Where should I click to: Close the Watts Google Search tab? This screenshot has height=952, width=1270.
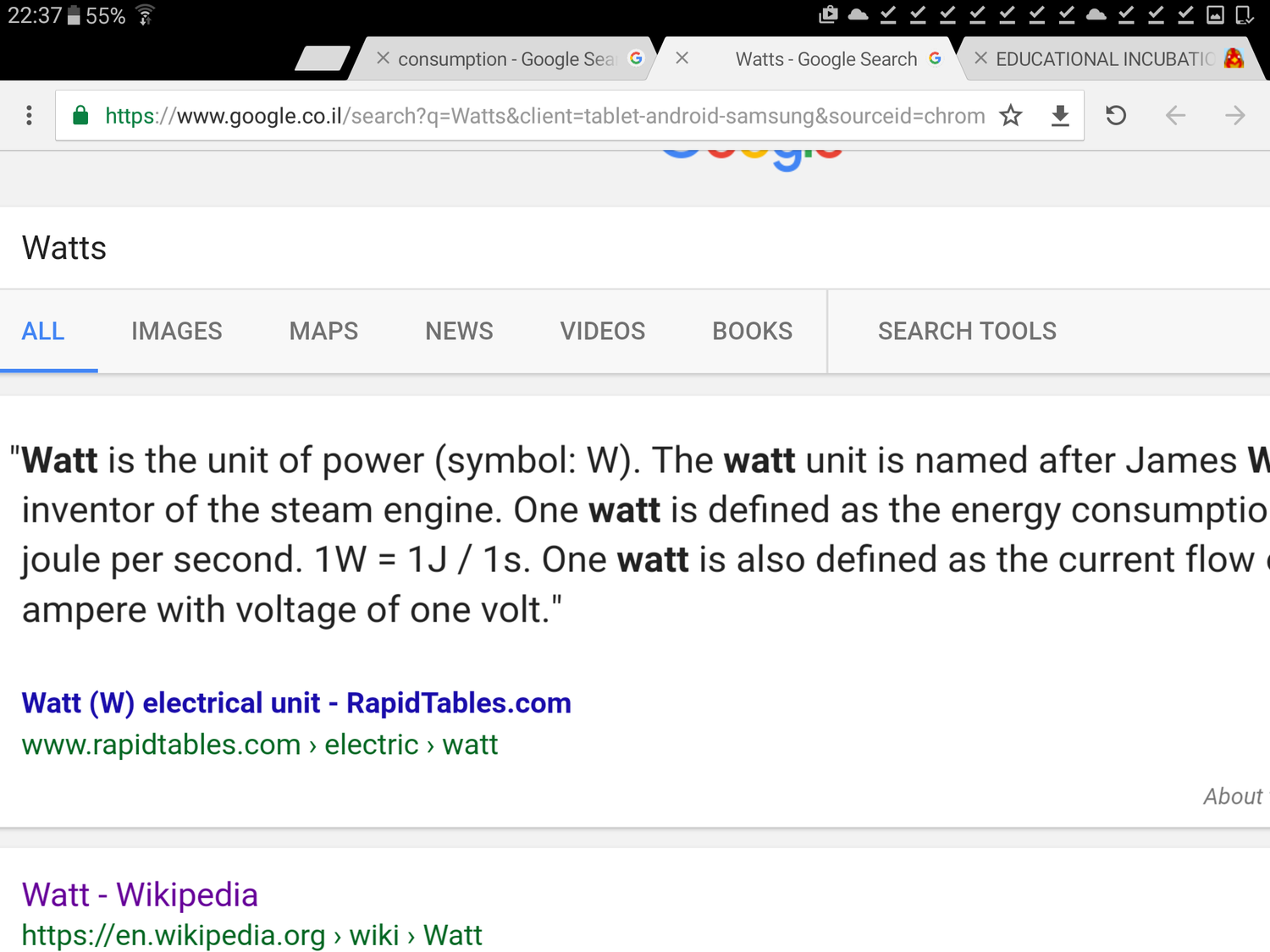point(682,58)
